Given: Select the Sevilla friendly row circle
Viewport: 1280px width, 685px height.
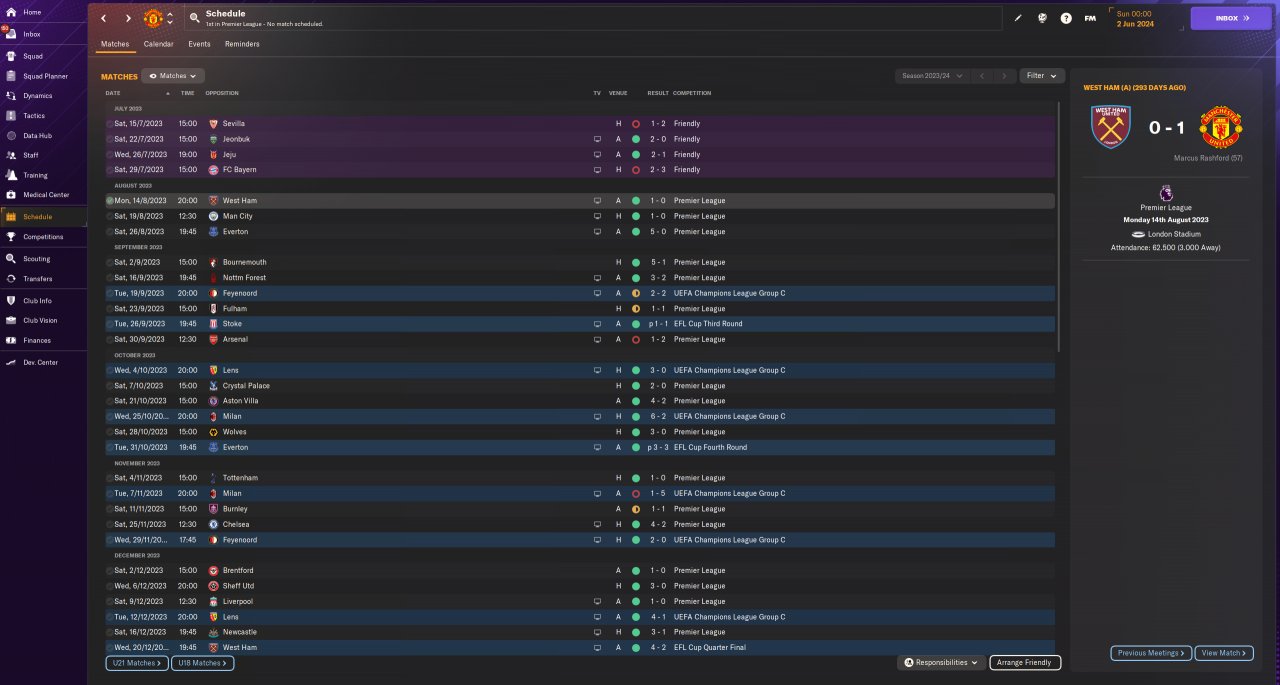Looking at the screenshot, I should 110,124.
